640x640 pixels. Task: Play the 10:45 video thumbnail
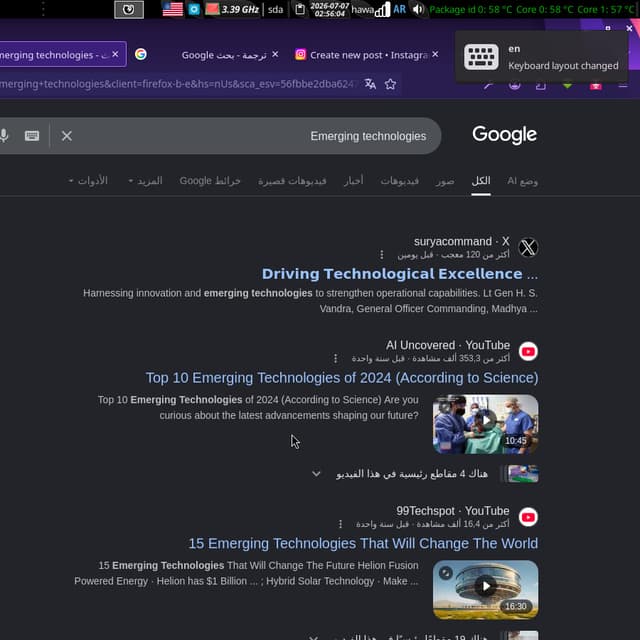485,424
